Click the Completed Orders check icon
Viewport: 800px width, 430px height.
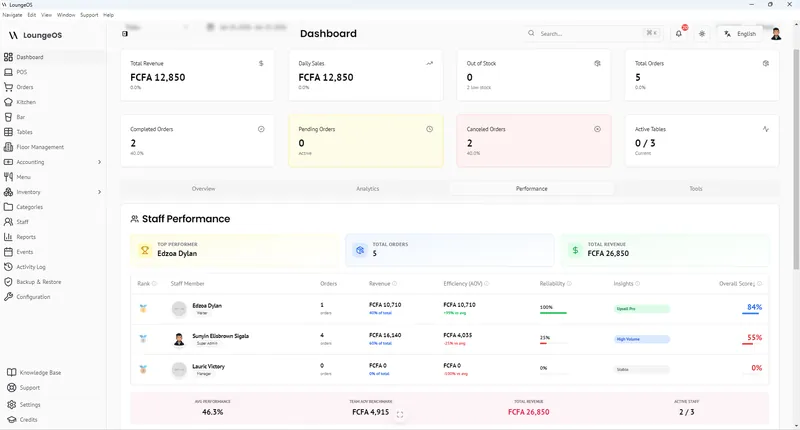261,129
